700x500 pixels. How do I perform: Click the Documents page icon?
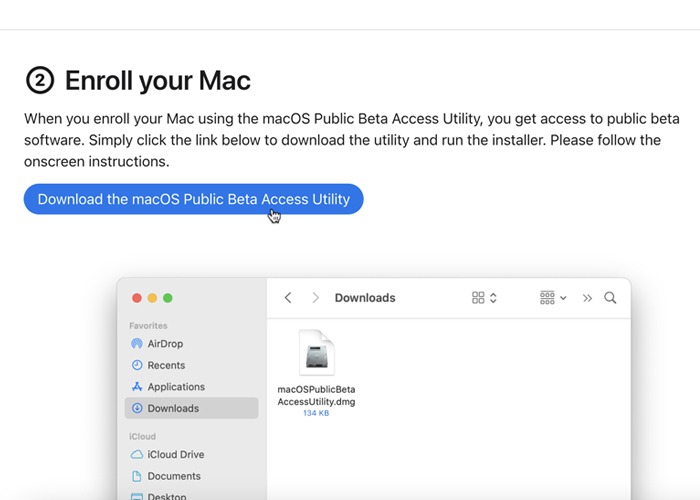click(x=137, y=476)
